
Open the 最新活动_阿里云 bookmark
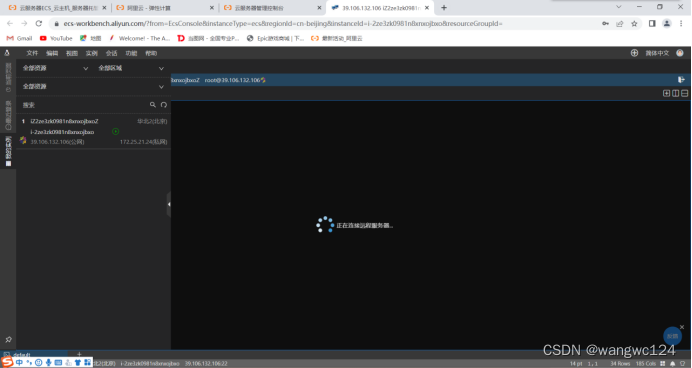pyautogui.click(x=337, y=38)
